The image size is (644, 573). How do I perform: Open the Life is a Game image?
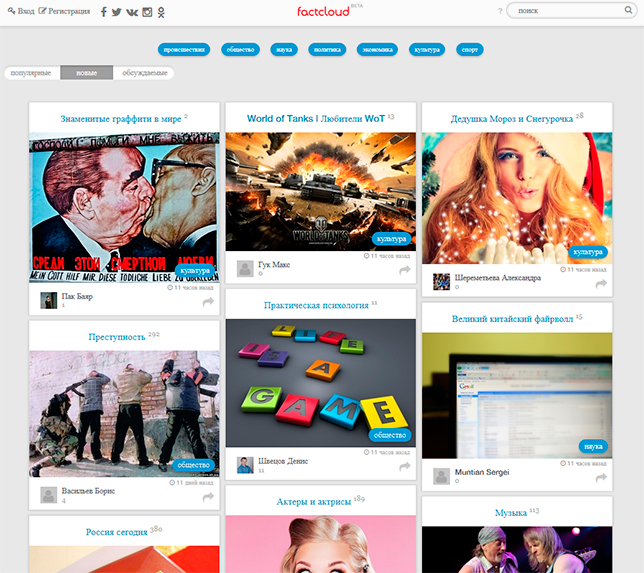point(321,383)
